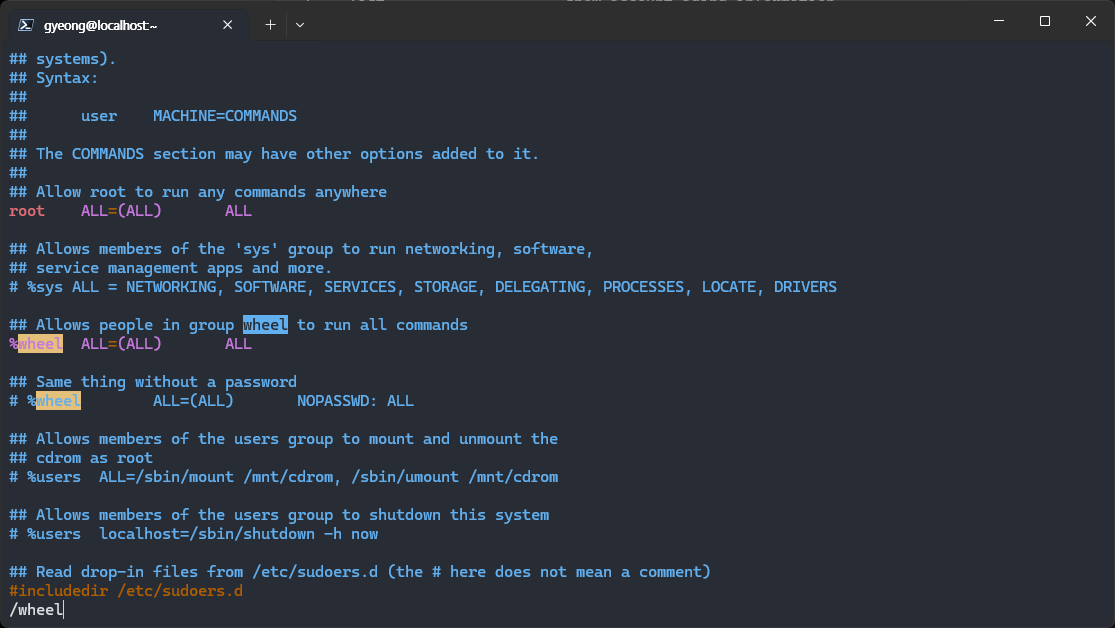
Task: Click the 'root' user entry
Action: tap(27, 211)
